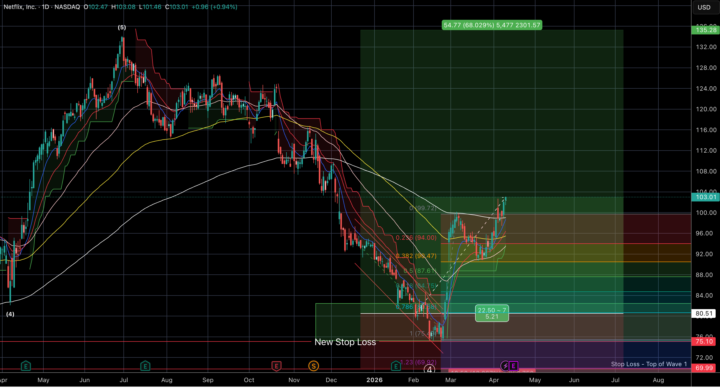Click the green earnings E marker before February
This screenshot has width=720, height=388.
[x=395, y=366]
